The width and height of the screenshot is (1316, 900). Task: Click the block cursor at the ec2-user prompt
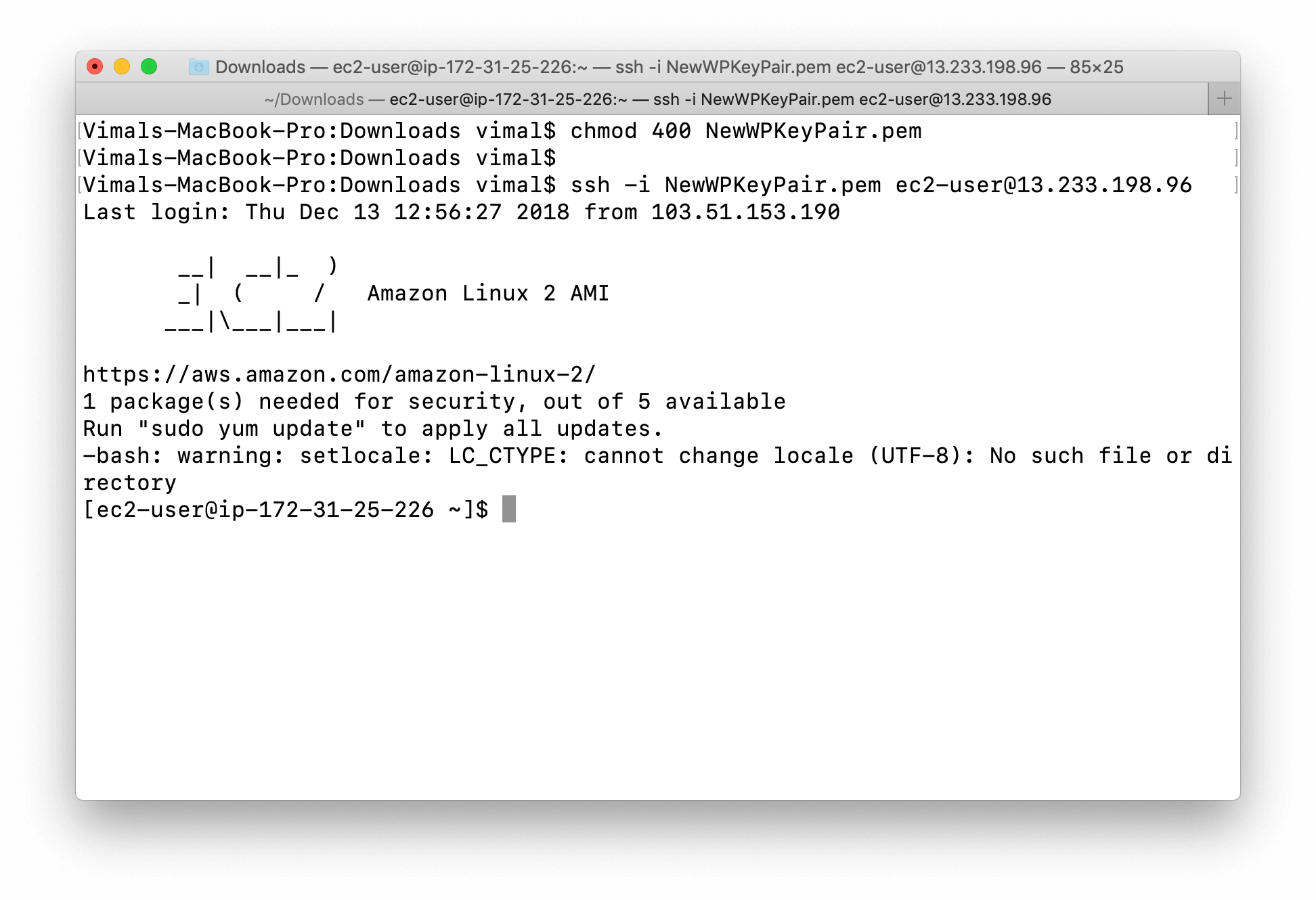coord(509,509)
